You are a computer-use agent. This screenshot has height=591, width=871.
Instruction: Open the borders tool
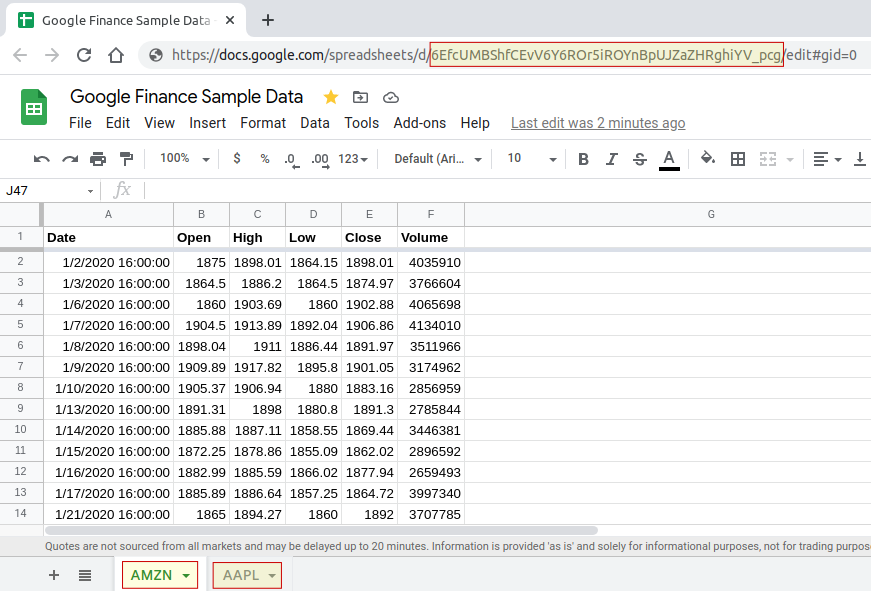738,159
